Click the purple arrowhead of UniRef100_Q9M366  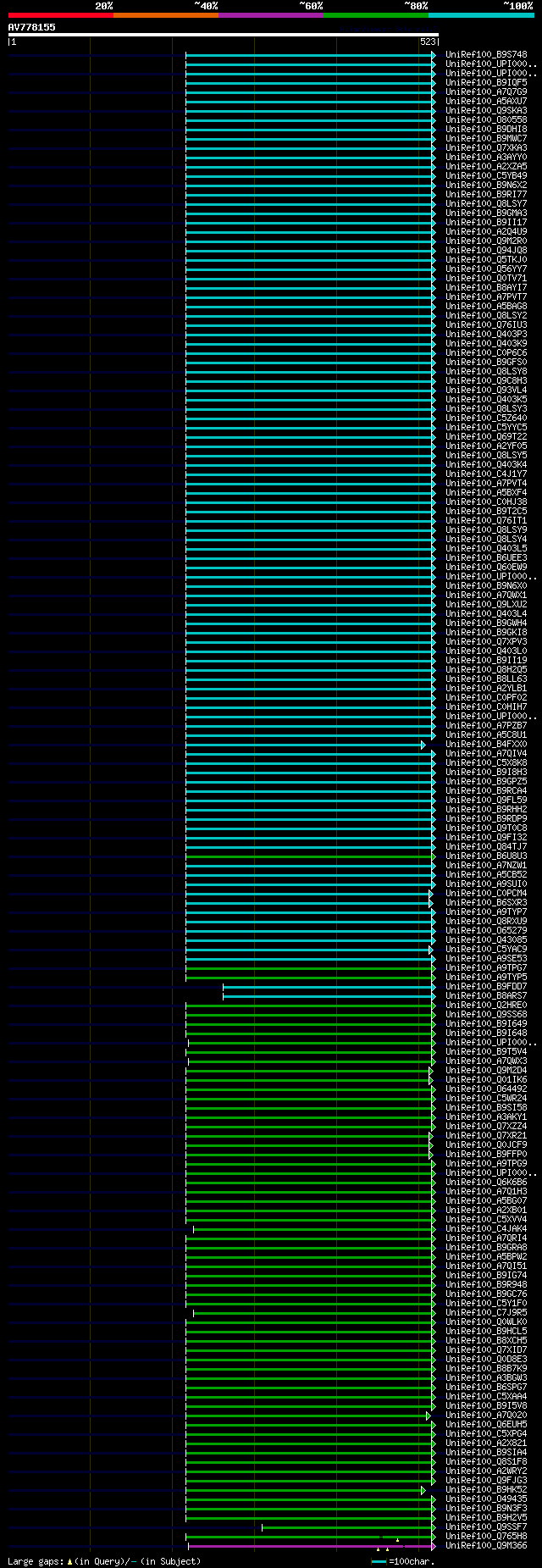(434, 1547)
